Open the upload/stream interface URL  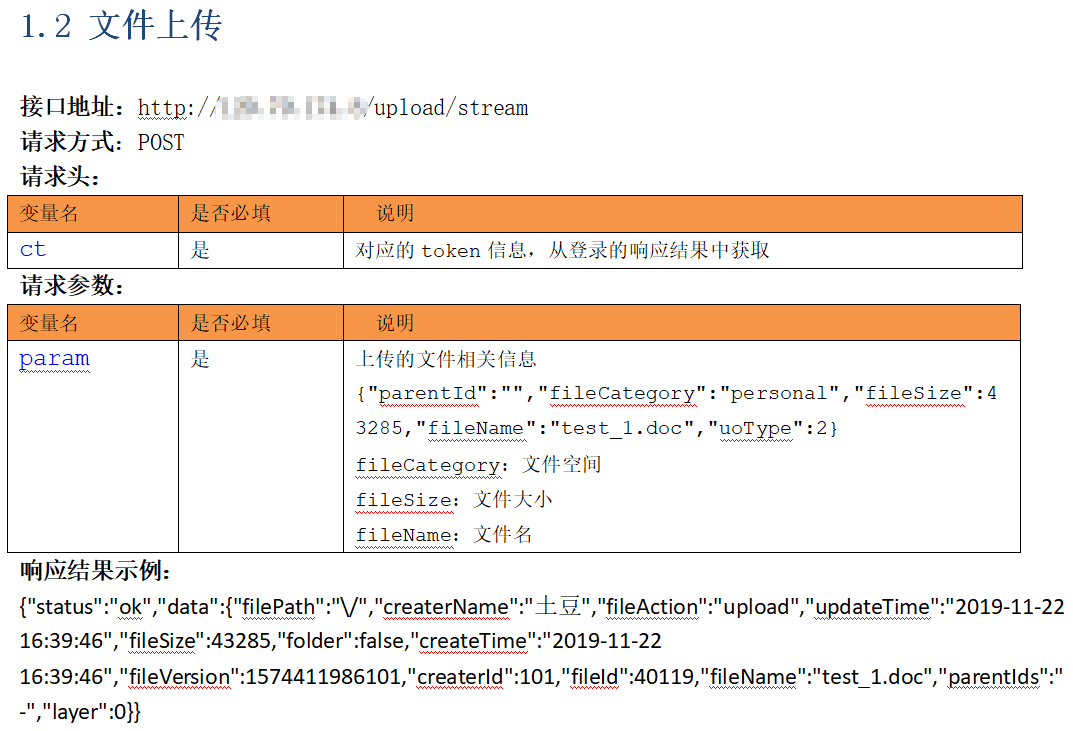pos(332,108)
